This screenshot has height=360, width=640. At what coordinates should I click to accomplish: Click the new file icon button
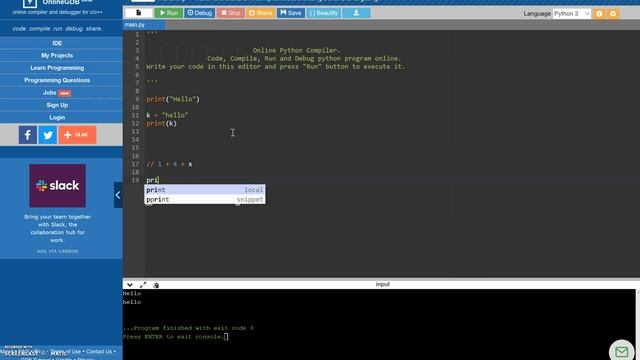tap(138, 13)
